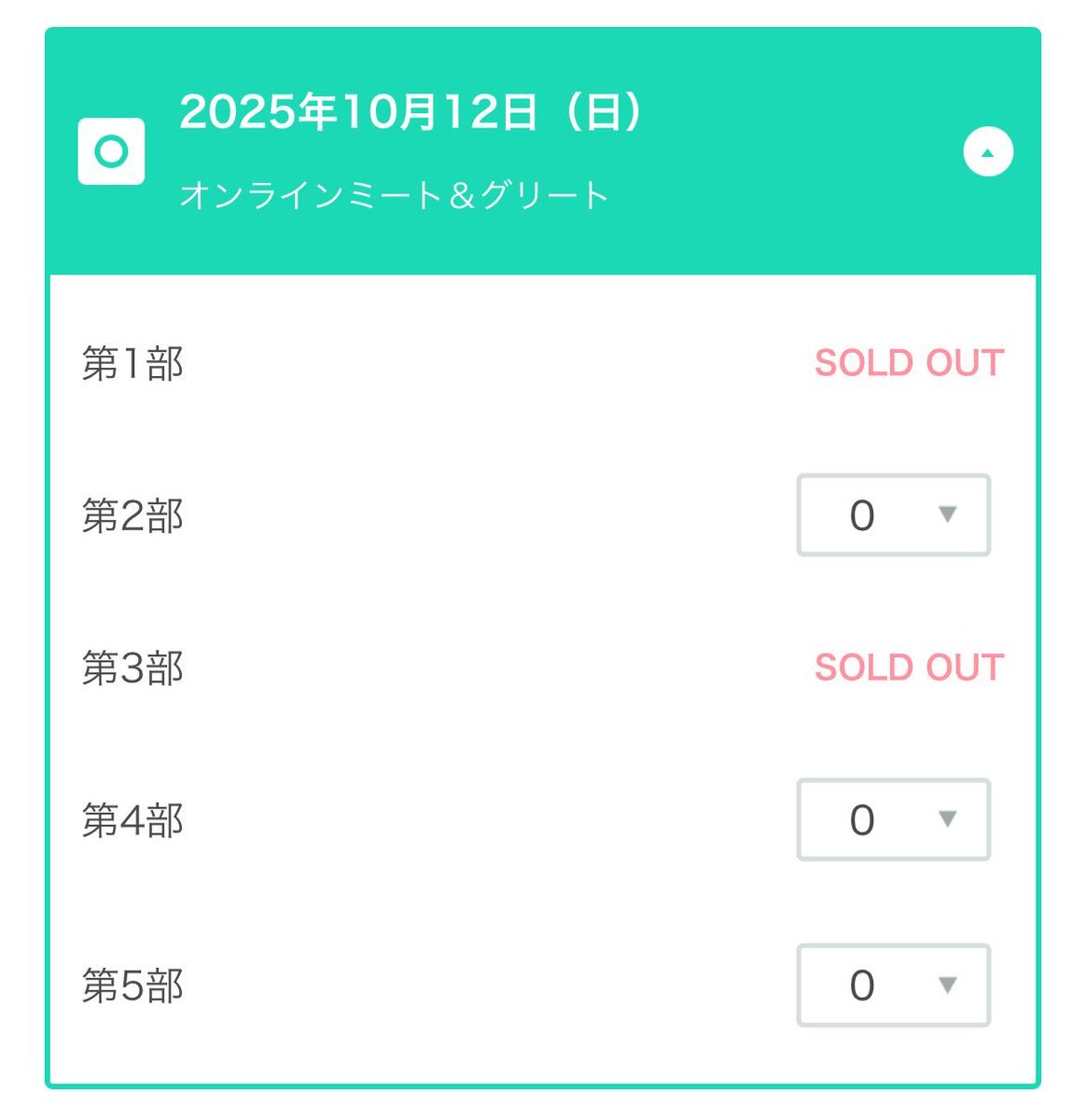
Task: Select the 第3部 row label
Action: click(132, 668)
